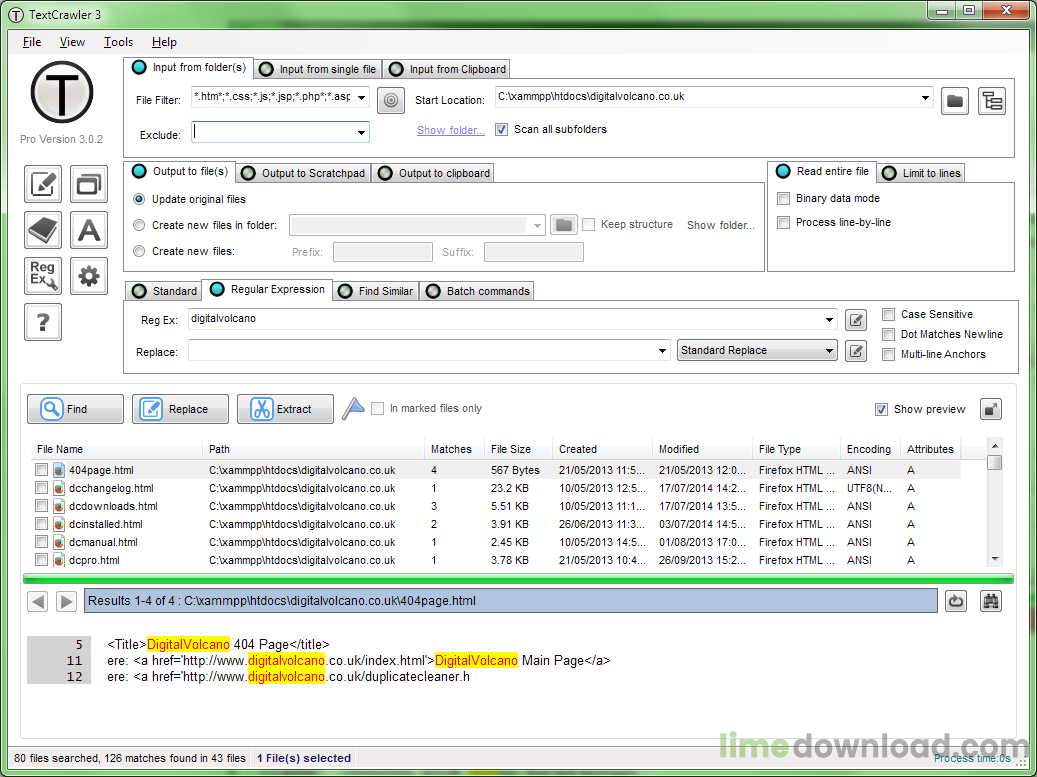
Task: Click the green progress bar
Action: coord(518,579)
